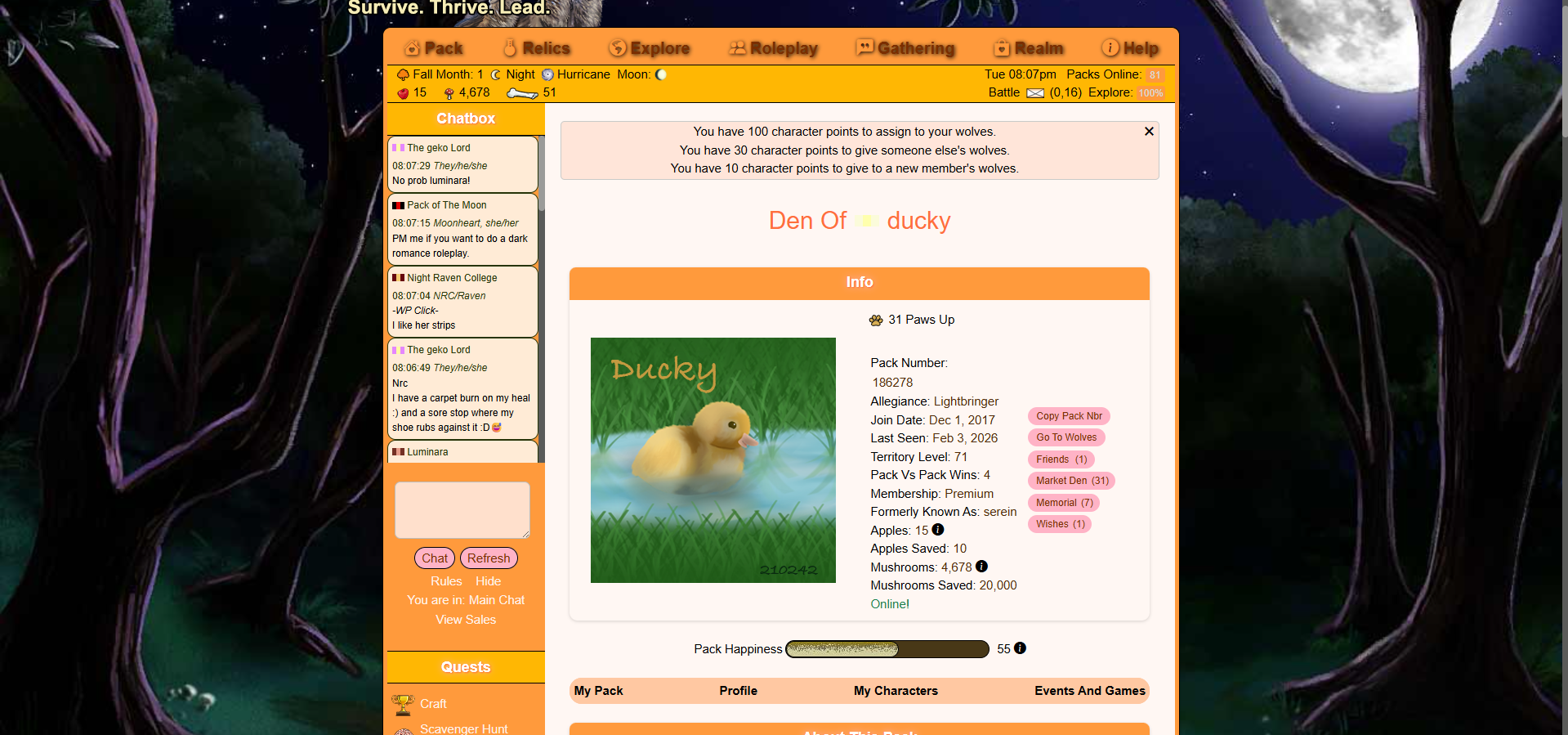
Task: Switch to the My Characters tab
Action: (896, 691)
